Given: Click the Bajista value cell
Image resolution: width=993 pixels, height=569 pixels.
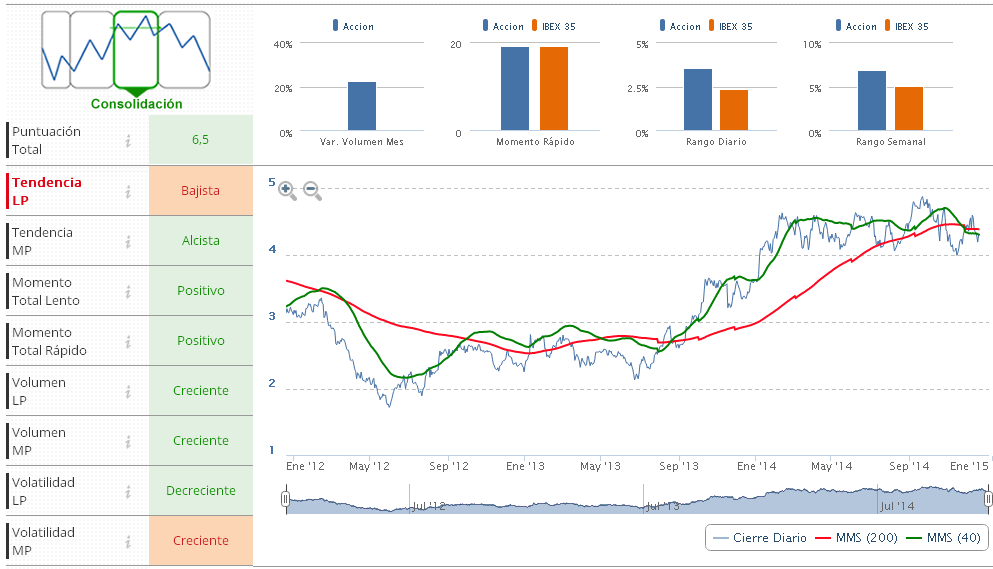Looking at the screenshot, I should point(200,191).
